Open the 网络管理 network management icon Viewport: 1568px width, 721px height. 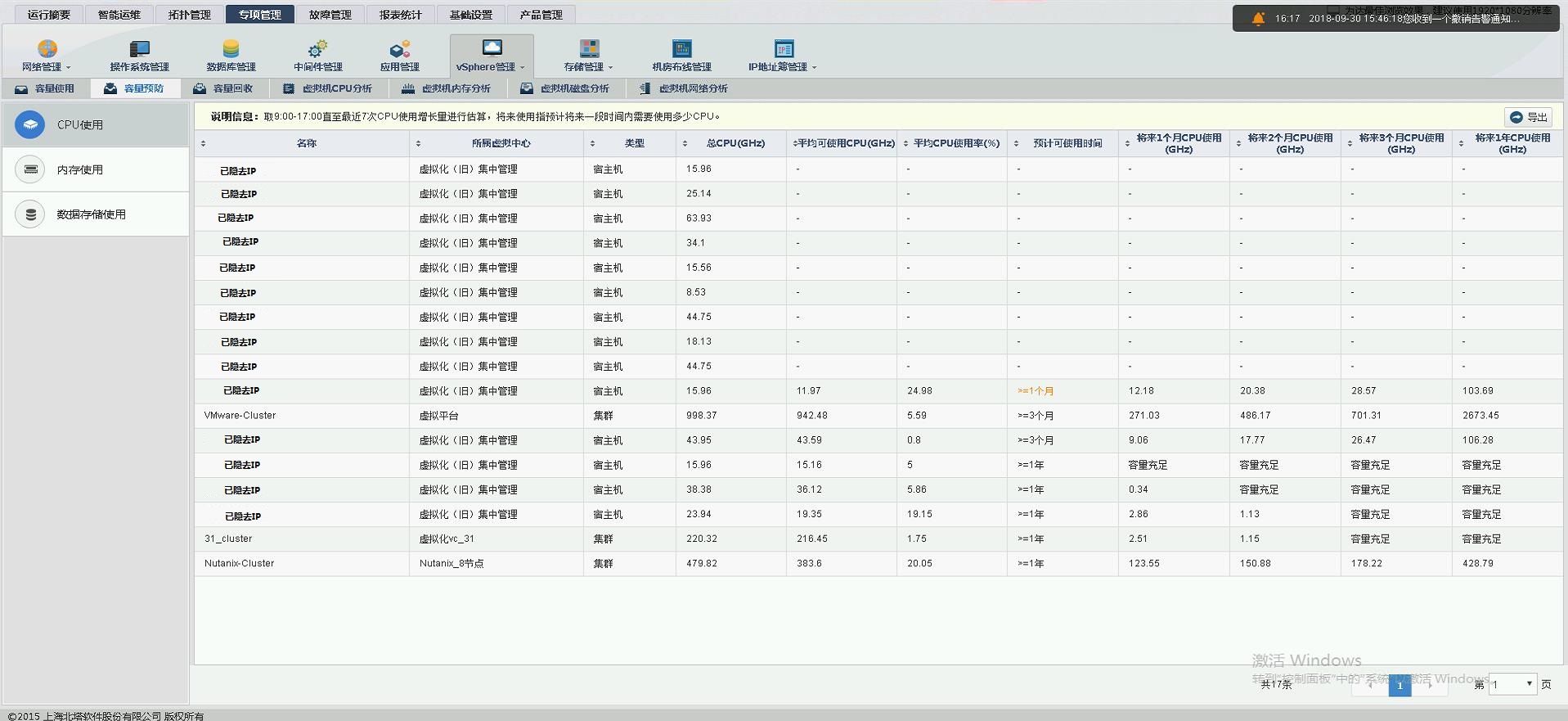(x=47, y=50)
